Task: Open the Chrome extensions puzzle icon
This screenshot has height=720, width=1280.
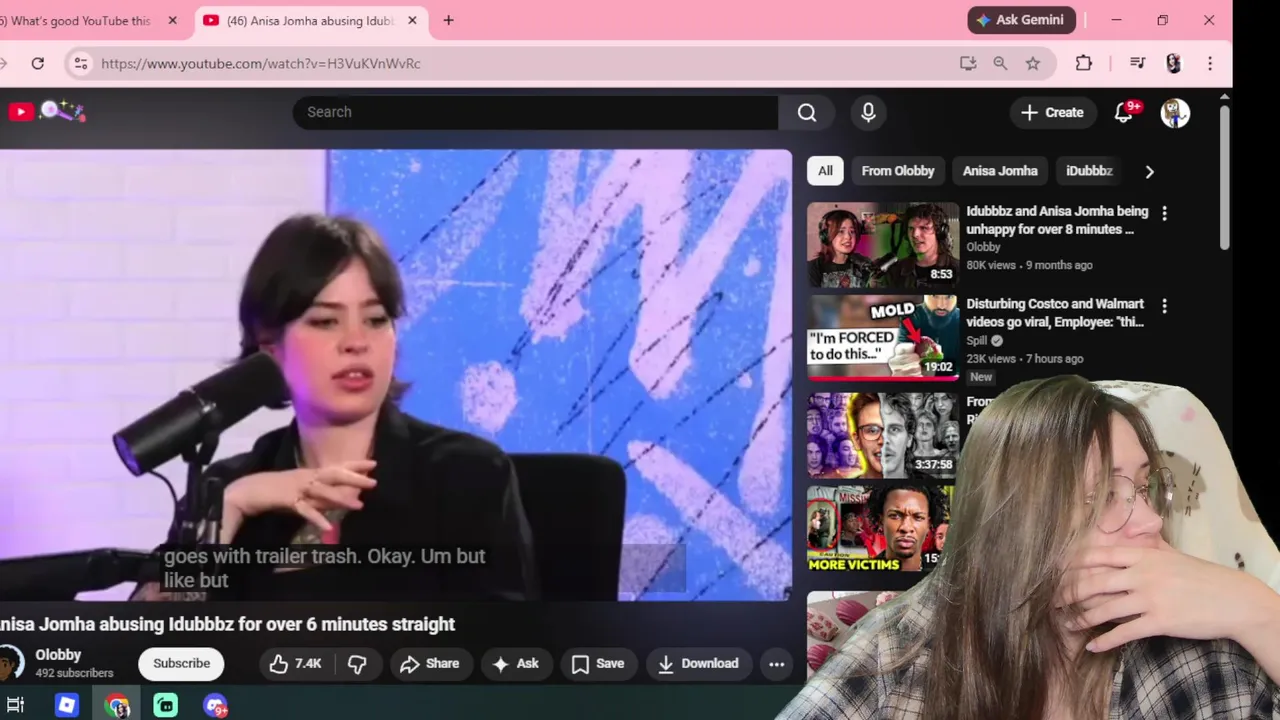Action: click(x=1084, y=63)
